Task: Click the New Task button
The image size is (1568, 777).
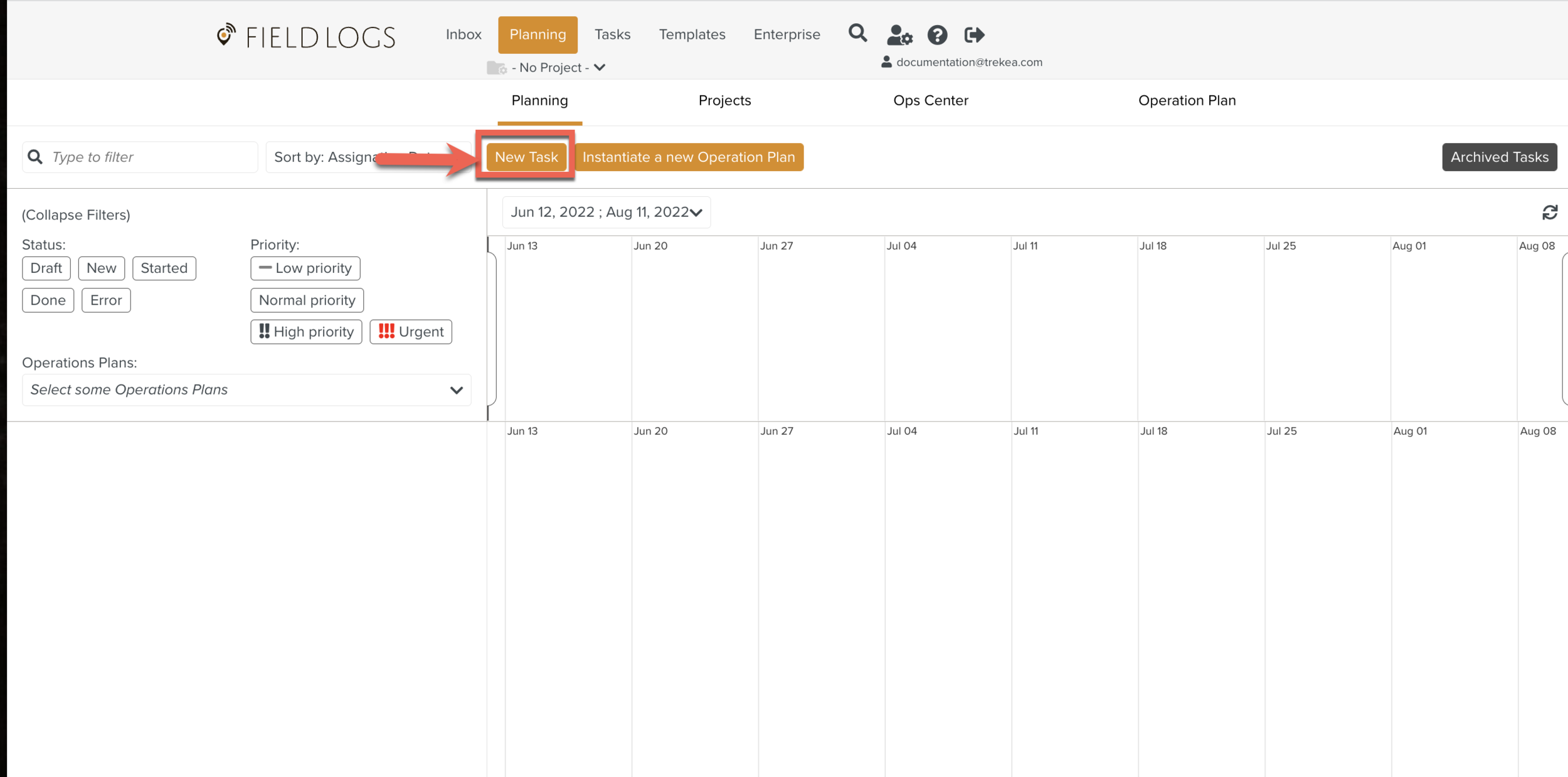Action: click(526, 157)
